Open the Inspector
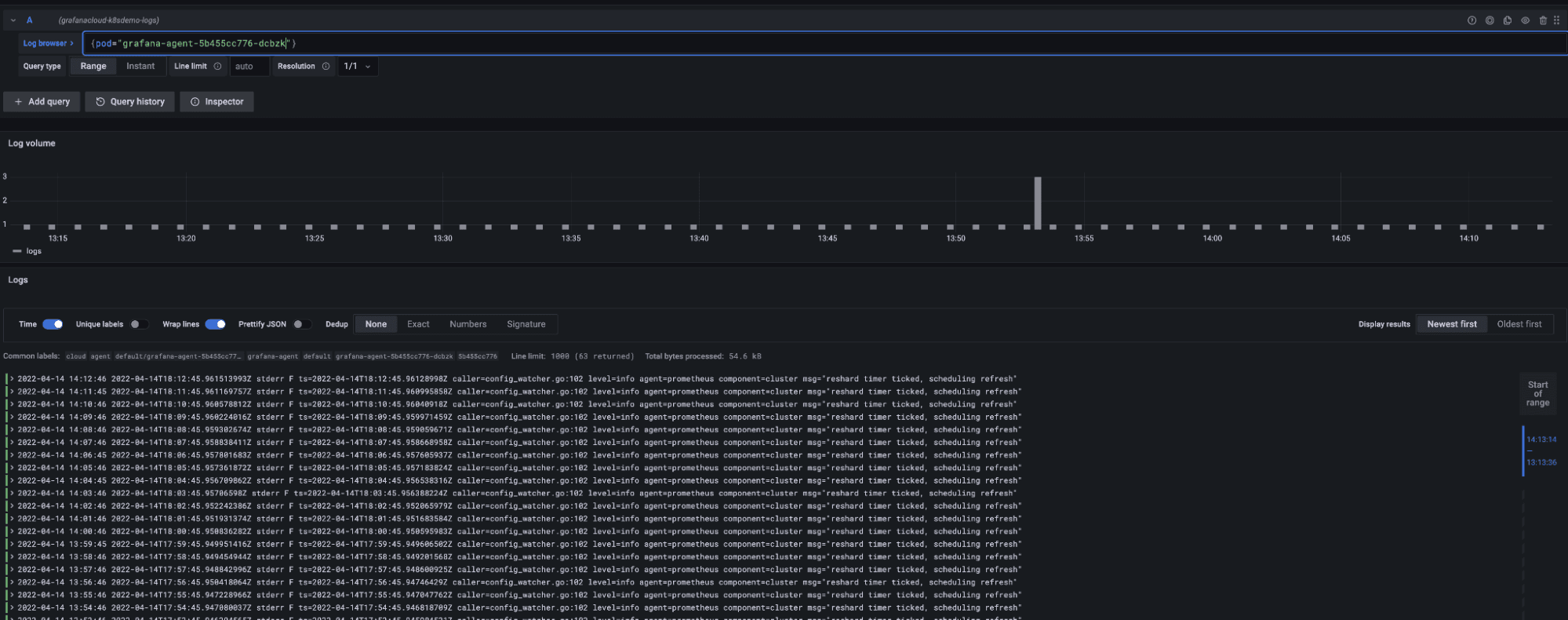 click(x=217, y=101)
